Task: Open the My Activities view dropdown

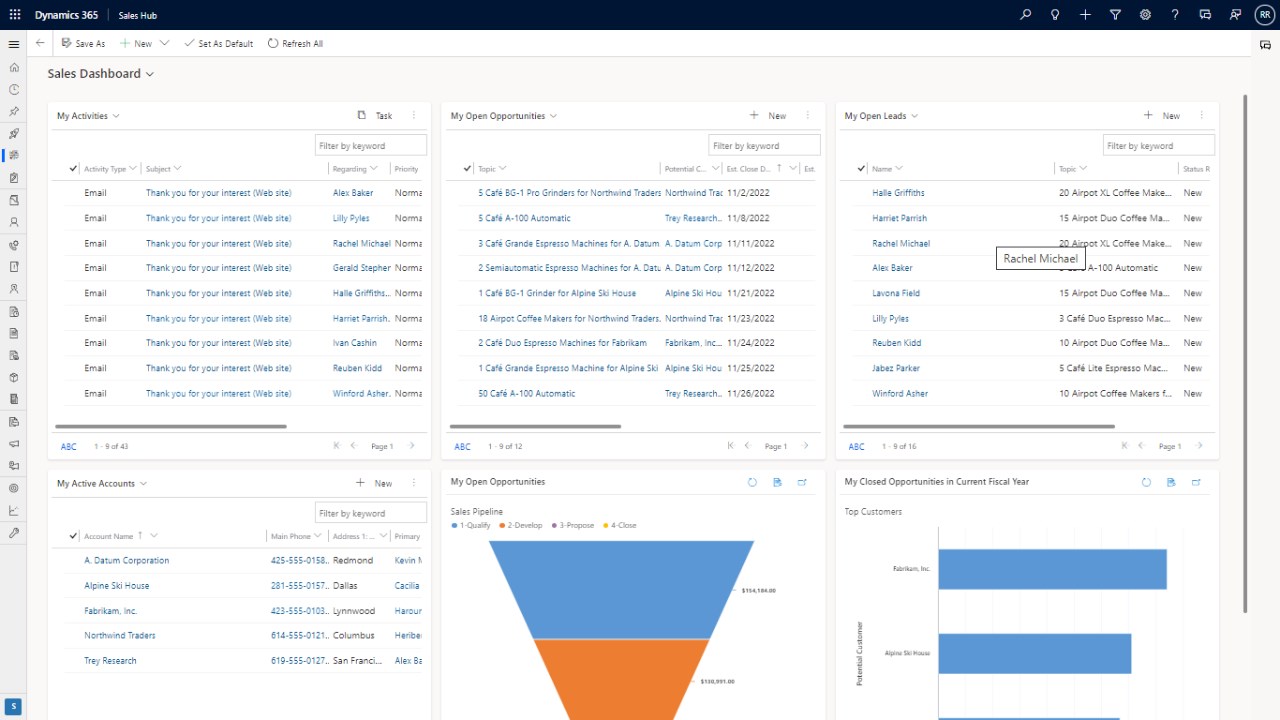Action: [116, 116]
